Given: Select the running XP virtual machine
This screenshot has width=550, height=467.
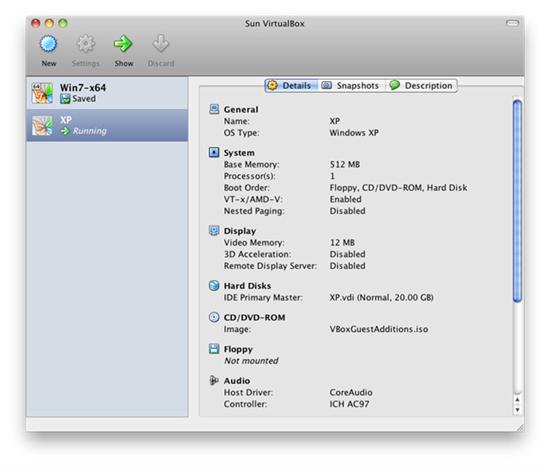Looking at the screenshot, I should [x=107, y=125].
